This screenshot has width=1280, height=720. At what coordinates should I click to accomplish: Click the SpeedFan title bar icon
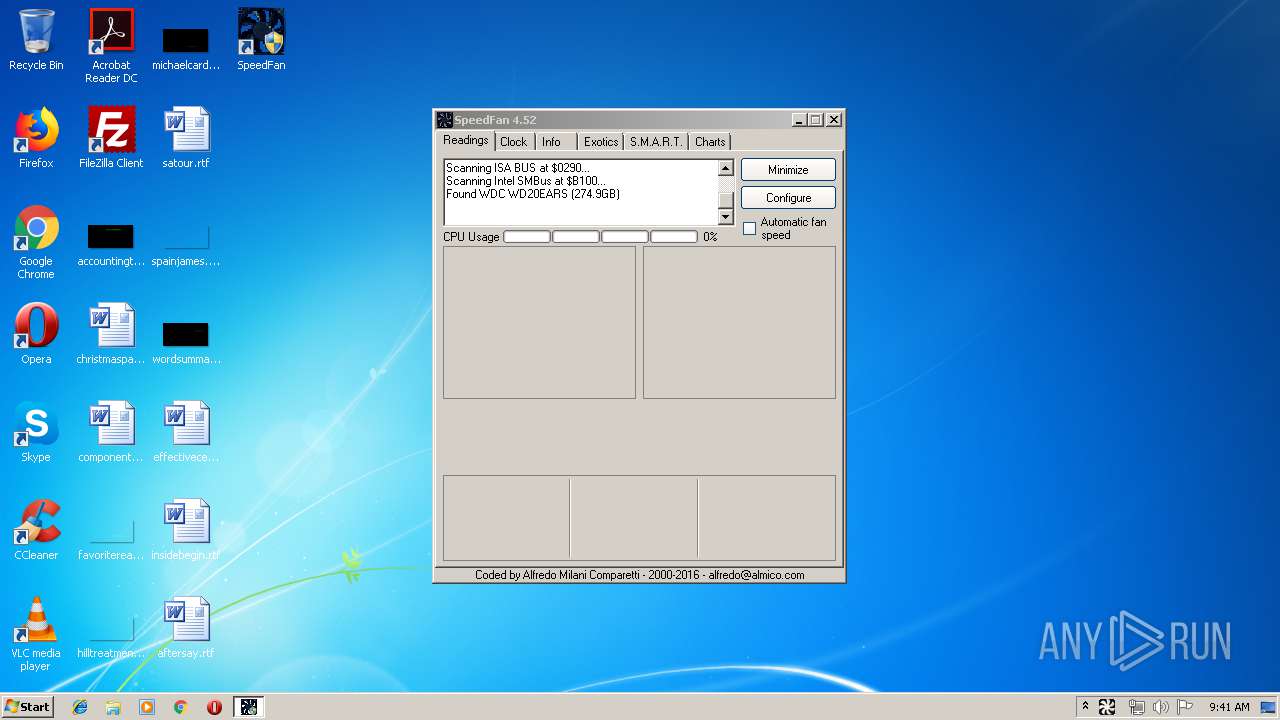point(445,120)
